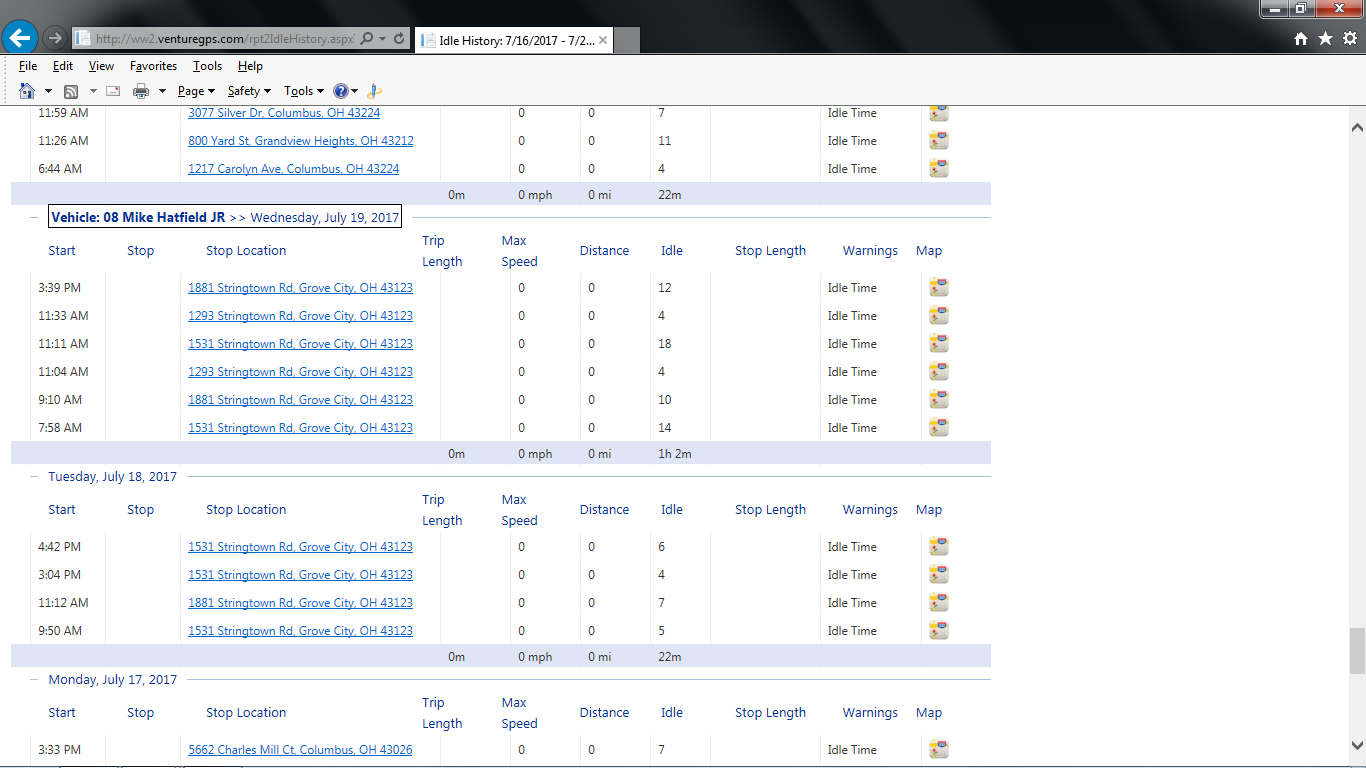Open the Safety dropdown menu

pos(249,91)
